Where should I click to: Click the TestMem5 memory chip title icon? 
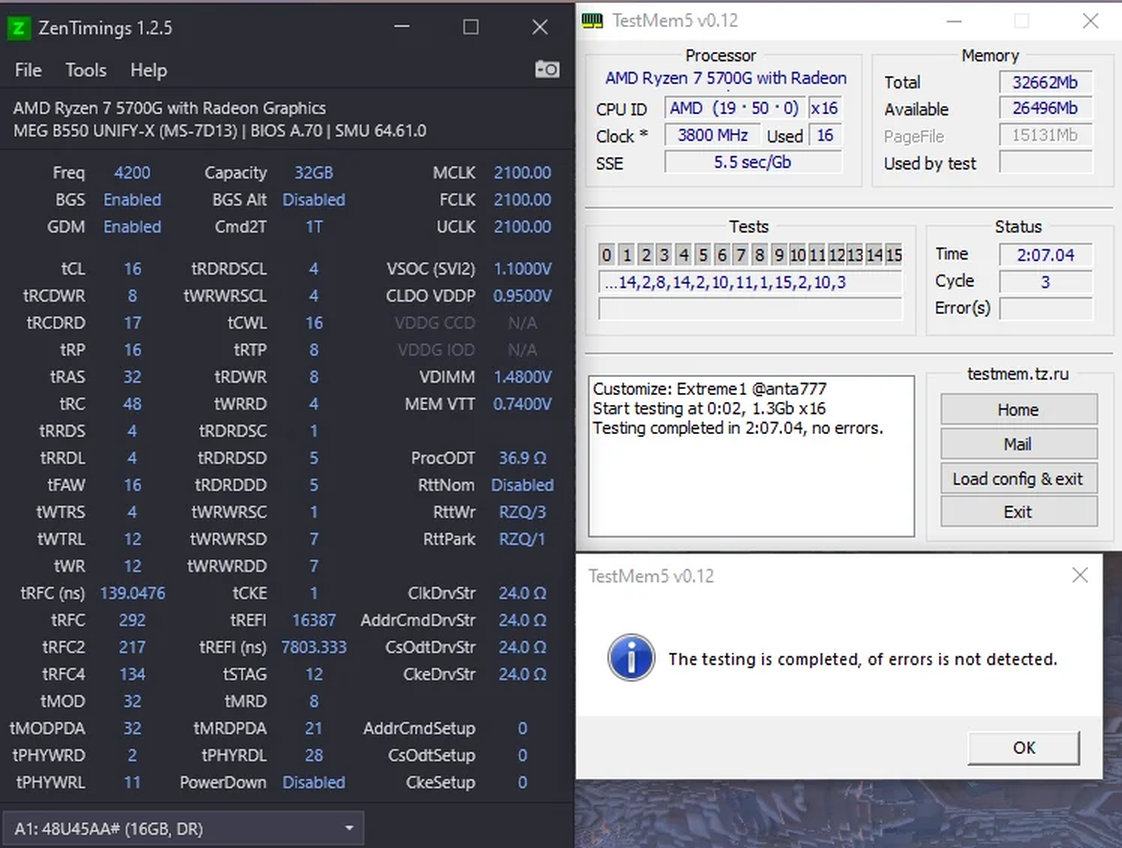pyautogui.click(x=592, y=21)
